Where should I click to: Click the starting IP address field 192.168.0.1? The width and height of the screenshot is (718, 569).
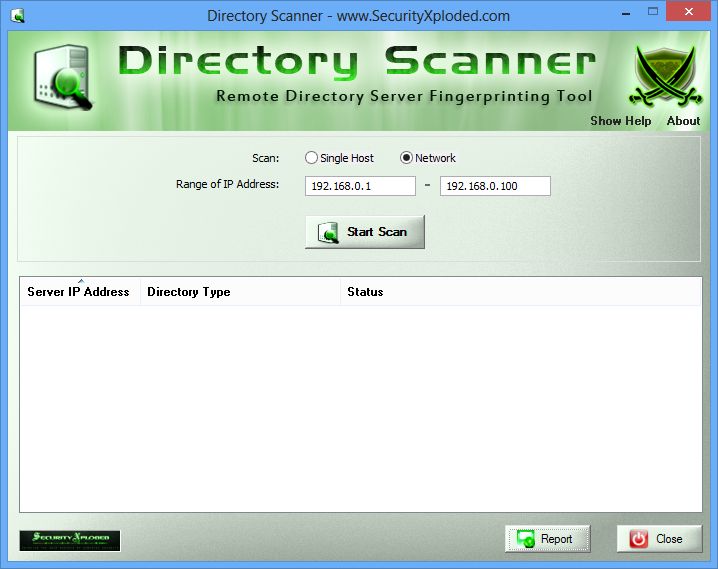click(x=360, y=186)
